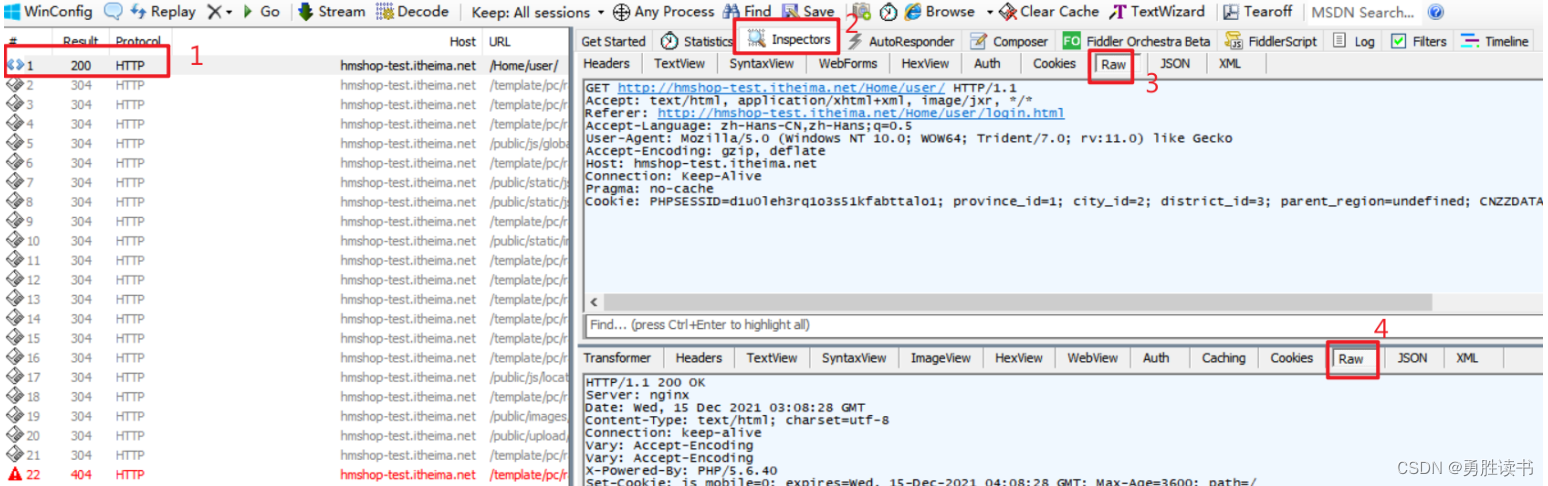Select session 20 /public/upload row
The width and height of the screenshot is (1548, 486).
click(x=286, y=436)
